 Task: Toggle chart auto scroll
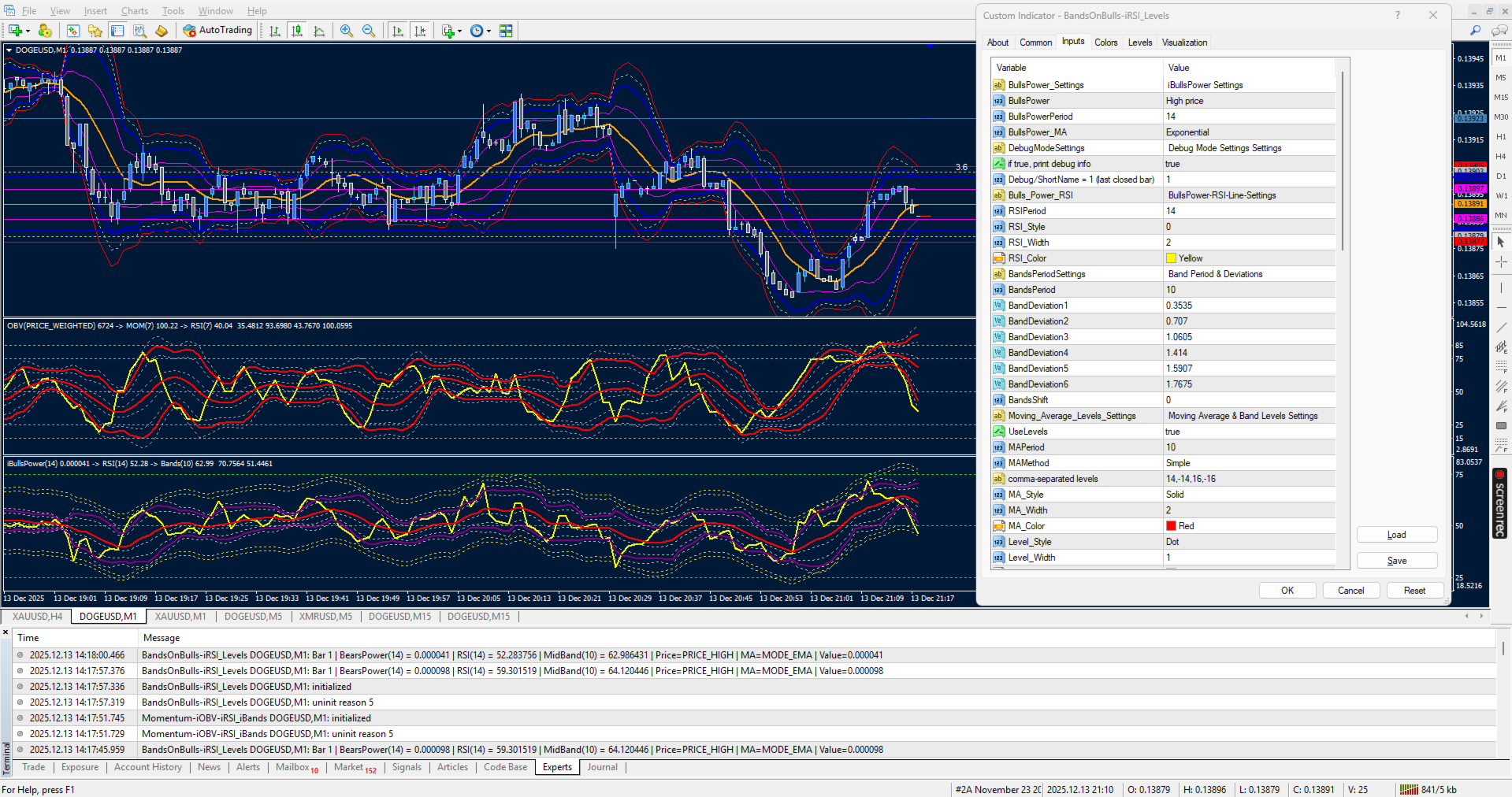point(398,31)
